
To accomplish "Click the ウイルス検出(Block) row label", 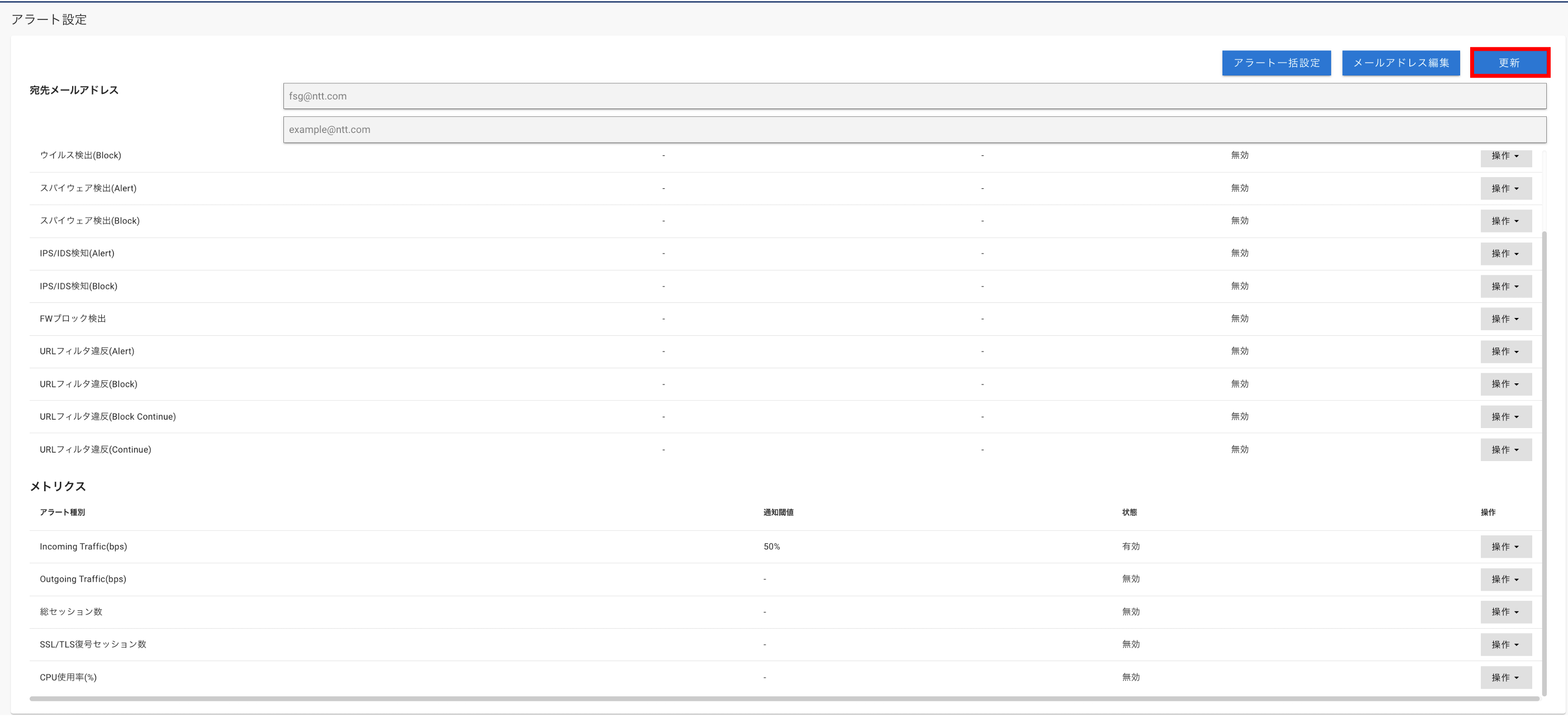I will pyautogui.click(x=80, y=155).
